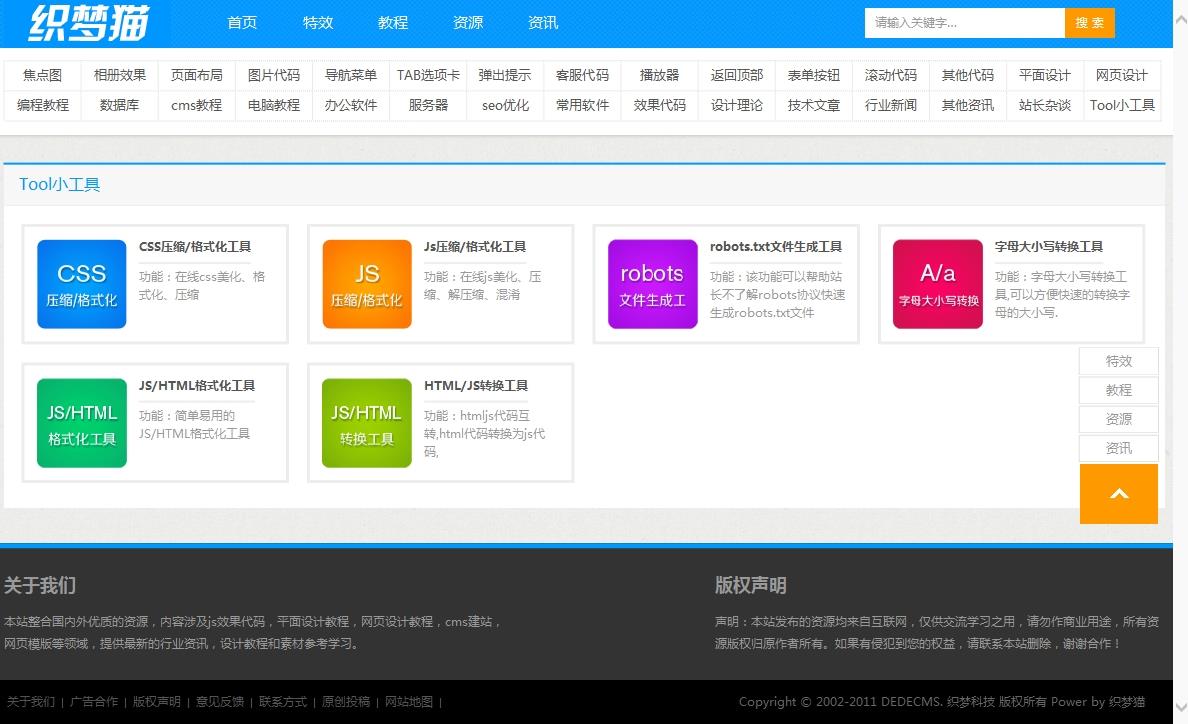Open the orange JS compress/format tool icon
Screen dimensions: 1188x724
coord(367,284)
